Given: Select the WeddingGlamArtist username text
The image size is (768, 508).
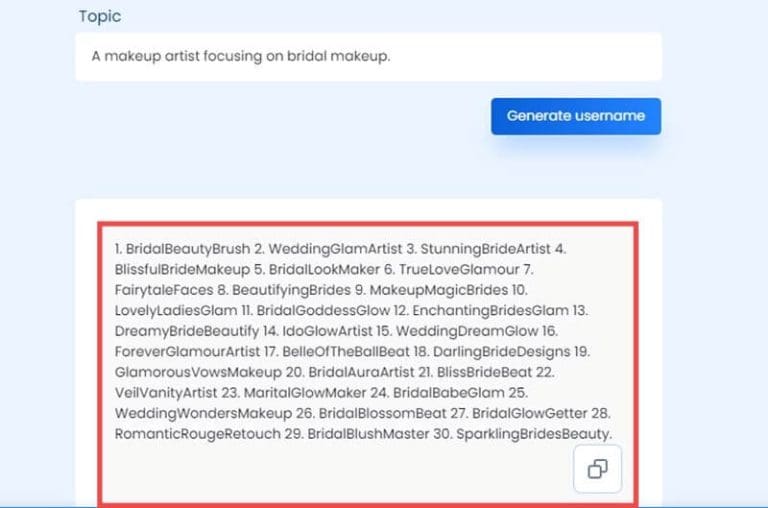Looking at the screenshot, I should click(x=336, y=249).
